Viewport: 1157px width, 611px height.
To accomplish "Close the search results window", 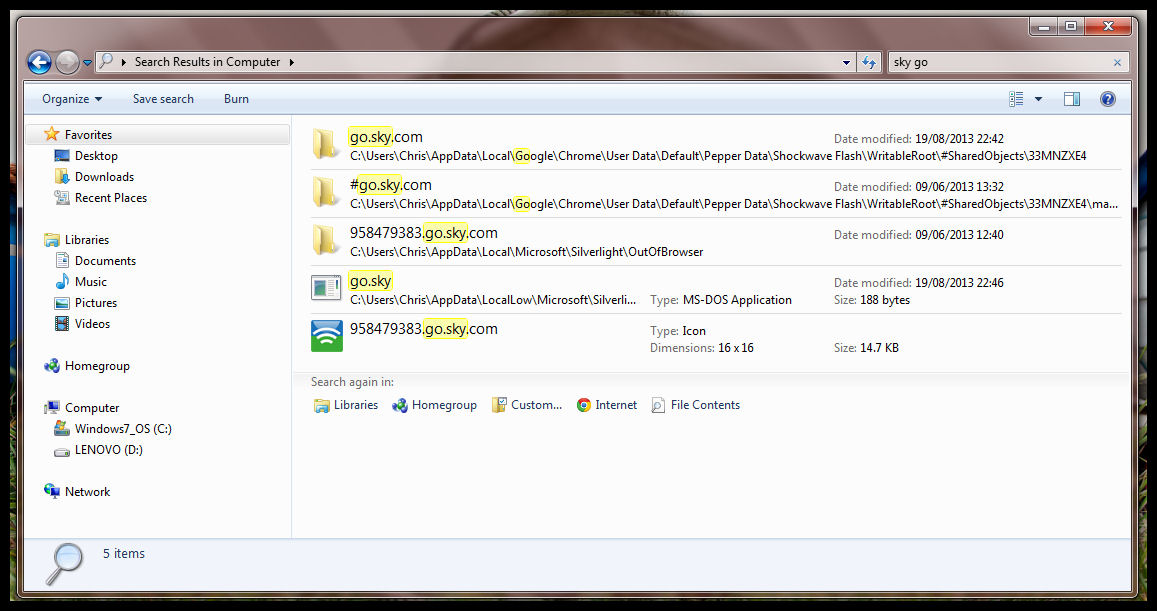I will click(1108, 27).
